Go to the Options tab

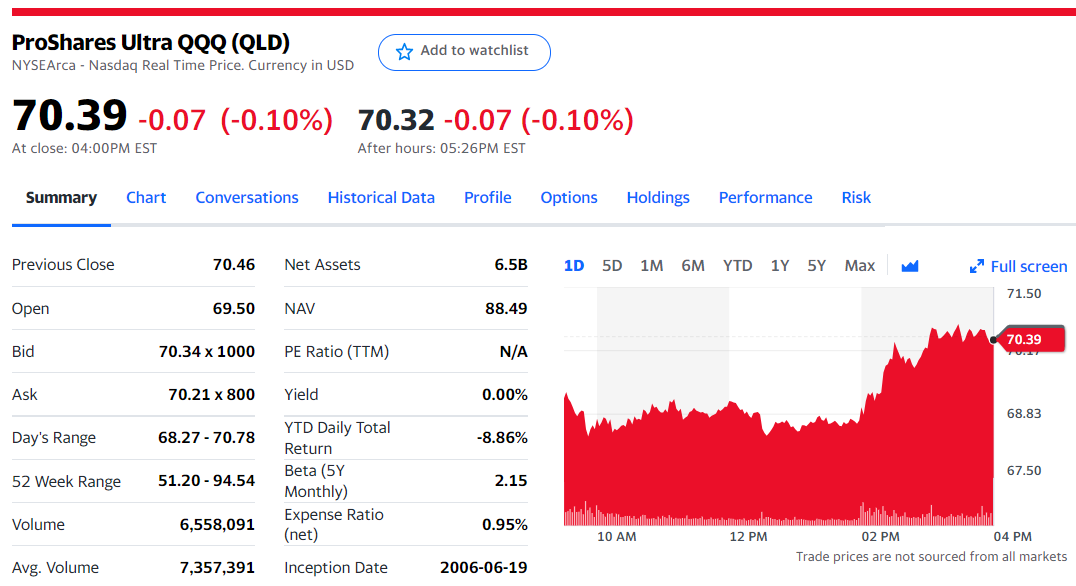pos(569,198)
